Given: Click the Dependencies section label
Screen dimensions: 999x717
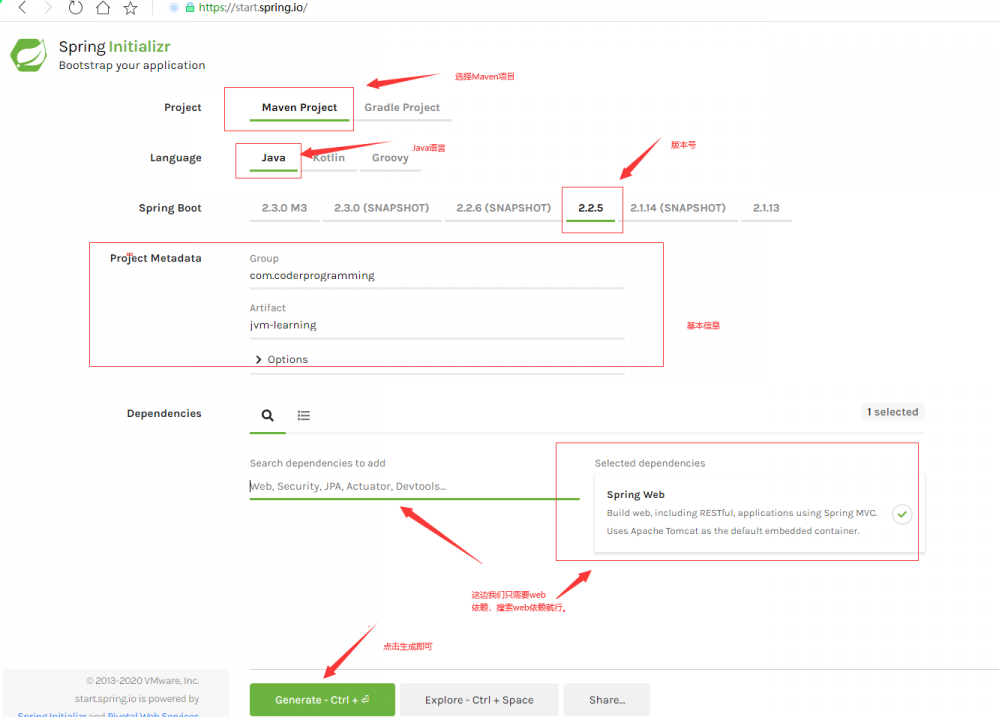Looking at the screenshot, I should [164, 414].
